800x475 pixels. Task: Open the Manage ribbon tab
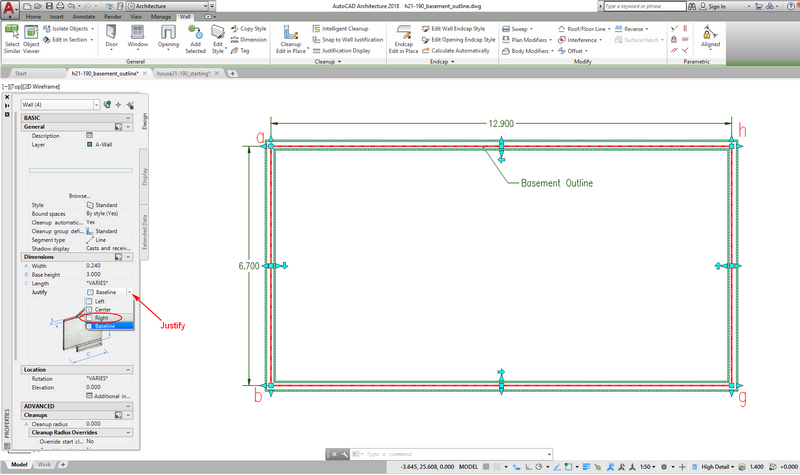[x=161, y=16]
